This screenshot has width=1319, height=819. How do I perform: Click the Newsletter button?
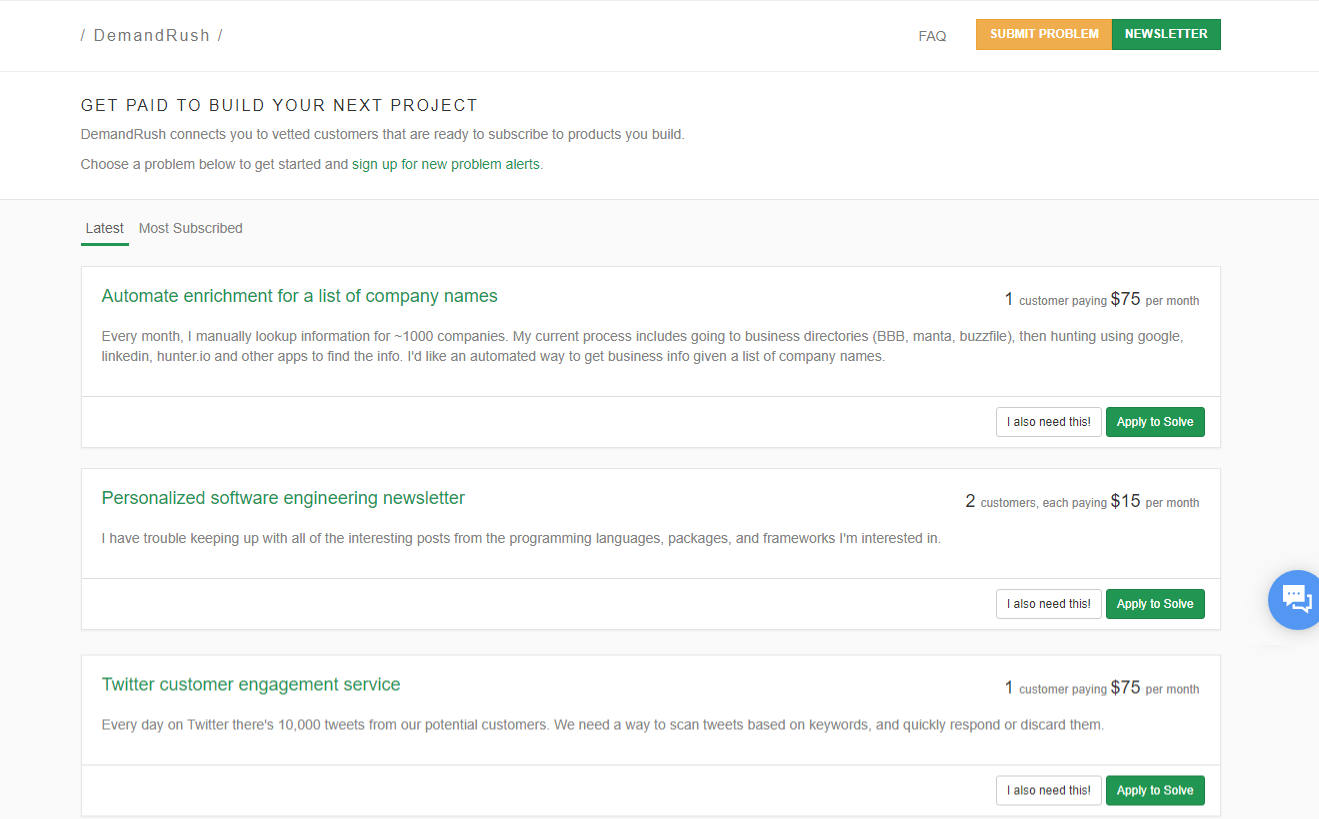(1166, 34)
